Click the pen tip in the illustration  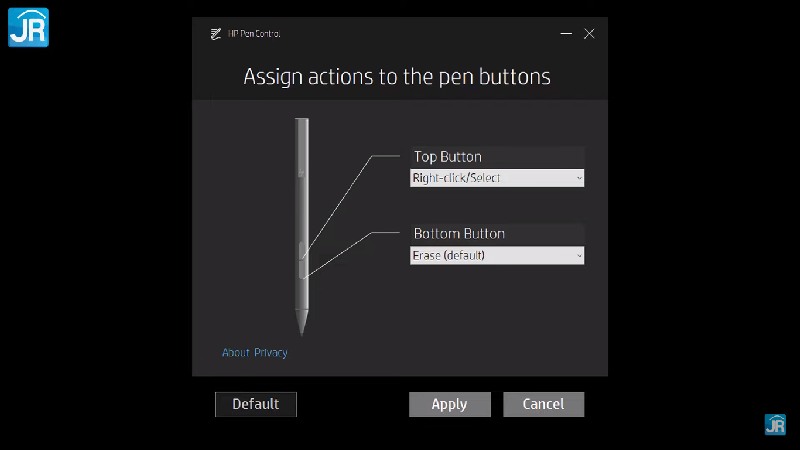pyautogui.click(x=302, y=323)
